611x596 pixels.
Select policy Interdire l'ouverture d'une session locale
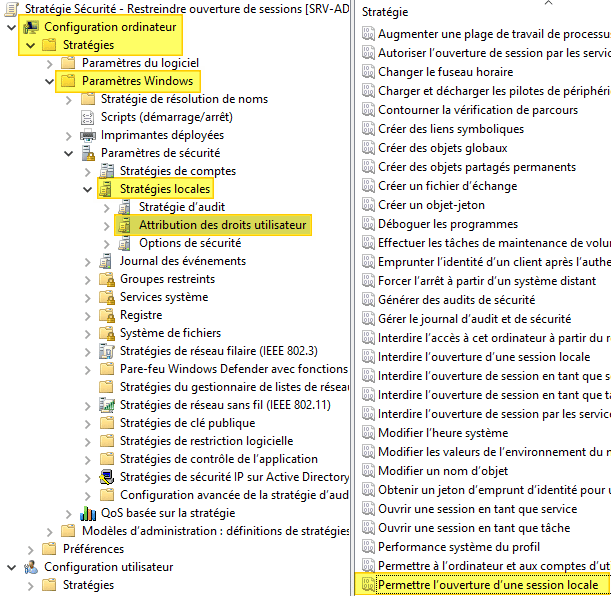(x=484, y=357)
